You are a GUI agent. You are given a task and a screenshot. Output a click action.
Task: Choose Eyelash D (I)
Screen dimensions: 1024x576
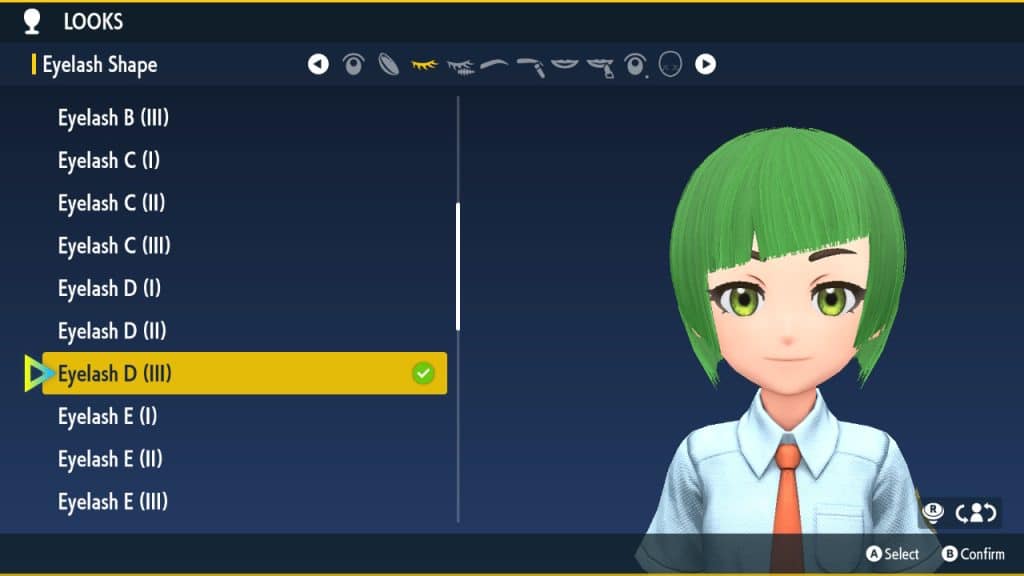(110, 289)
